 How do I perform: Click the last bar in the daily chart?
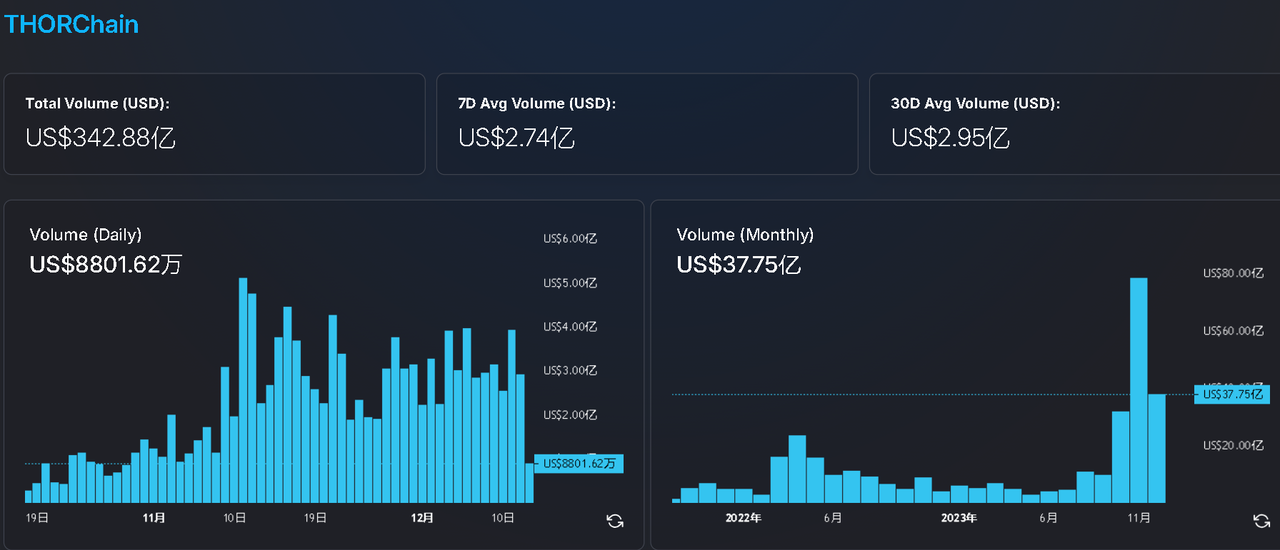click(529, 482)
